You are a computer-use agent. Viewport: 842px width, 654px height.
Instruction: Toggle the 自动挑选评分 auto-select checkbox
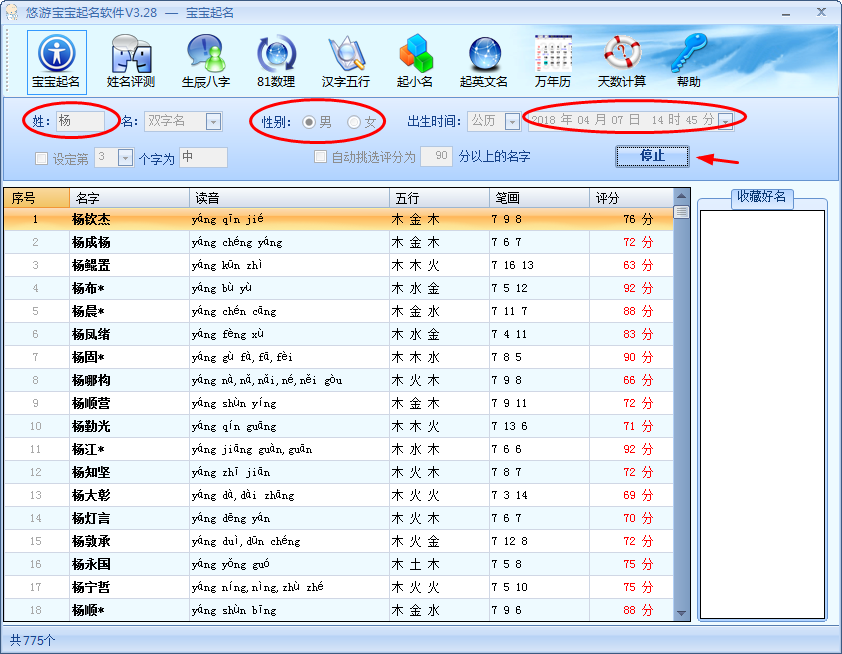point(321,157)
